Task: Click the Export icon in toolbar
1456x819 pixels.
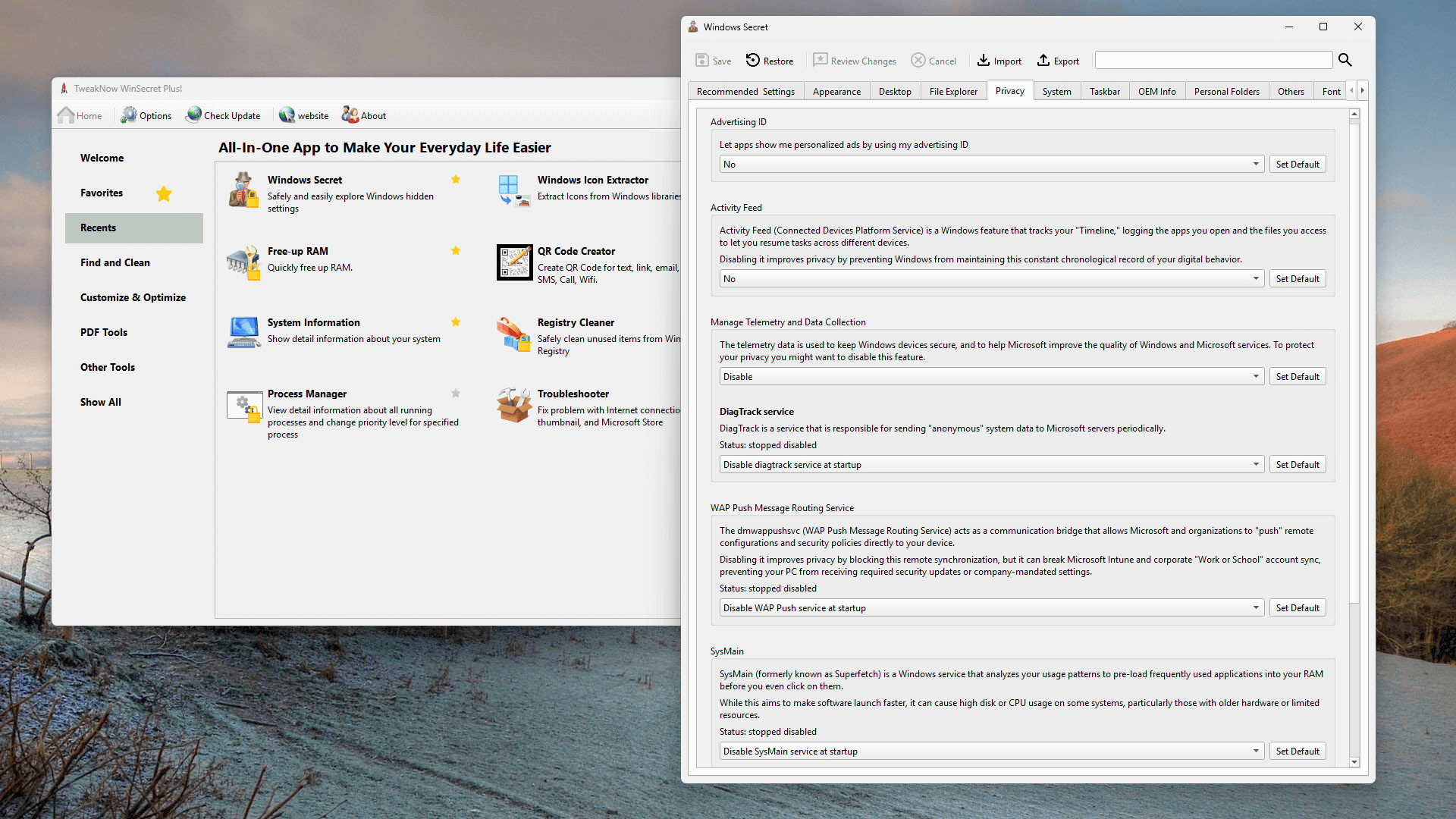Action: coord(1043,61)
